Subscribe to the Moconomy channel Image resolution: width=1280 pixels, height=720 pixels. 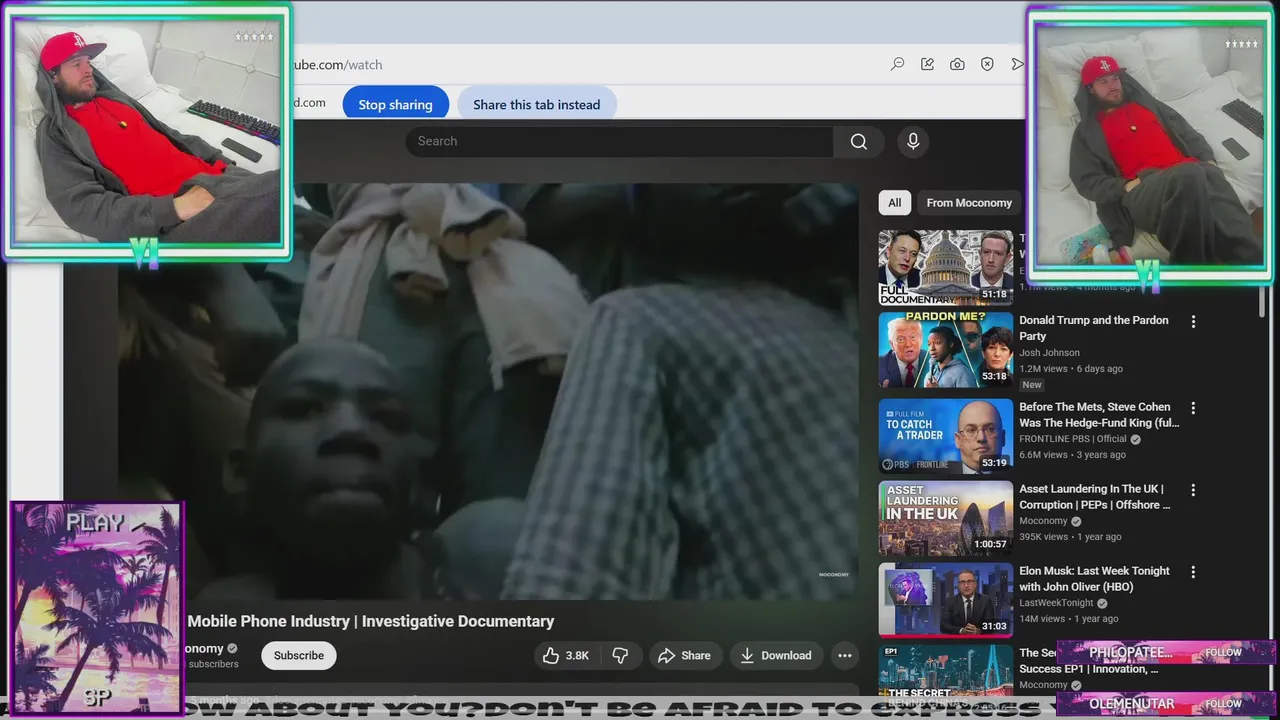299,655
